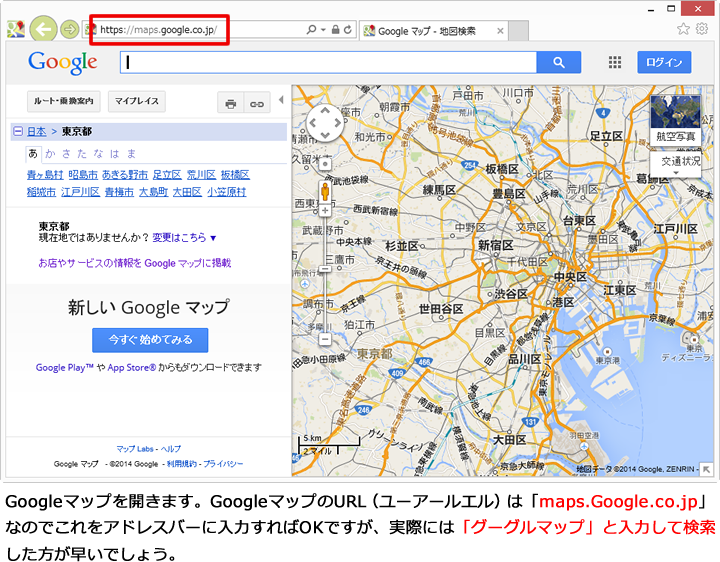Click the map pan control circle

pos(325,123)
